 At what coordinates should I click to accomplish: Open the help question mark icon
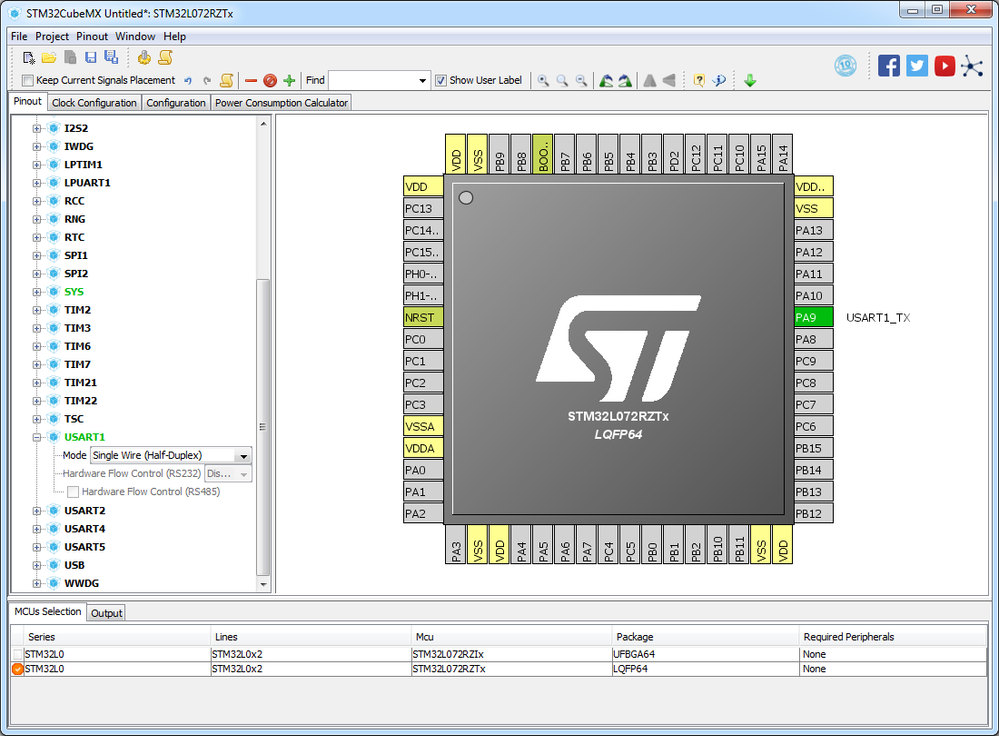click(x=699, y=80)
